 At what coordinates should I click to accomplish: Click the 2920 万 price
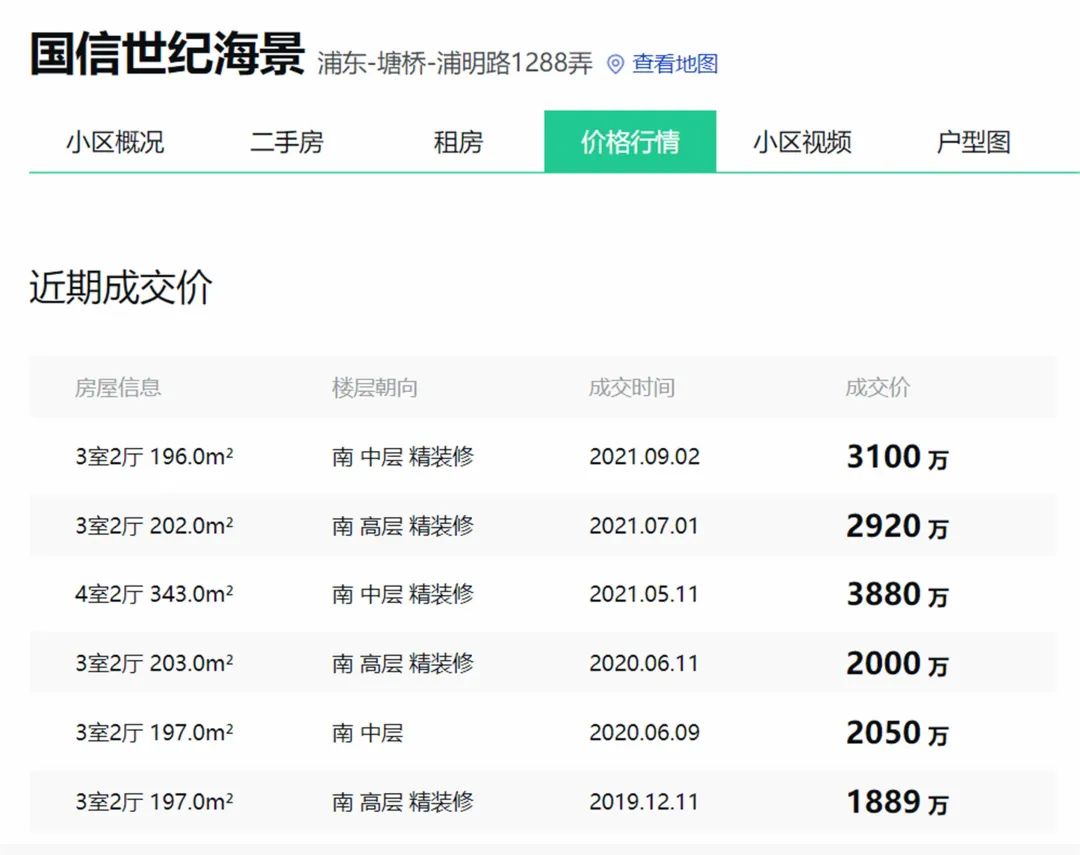897,526
